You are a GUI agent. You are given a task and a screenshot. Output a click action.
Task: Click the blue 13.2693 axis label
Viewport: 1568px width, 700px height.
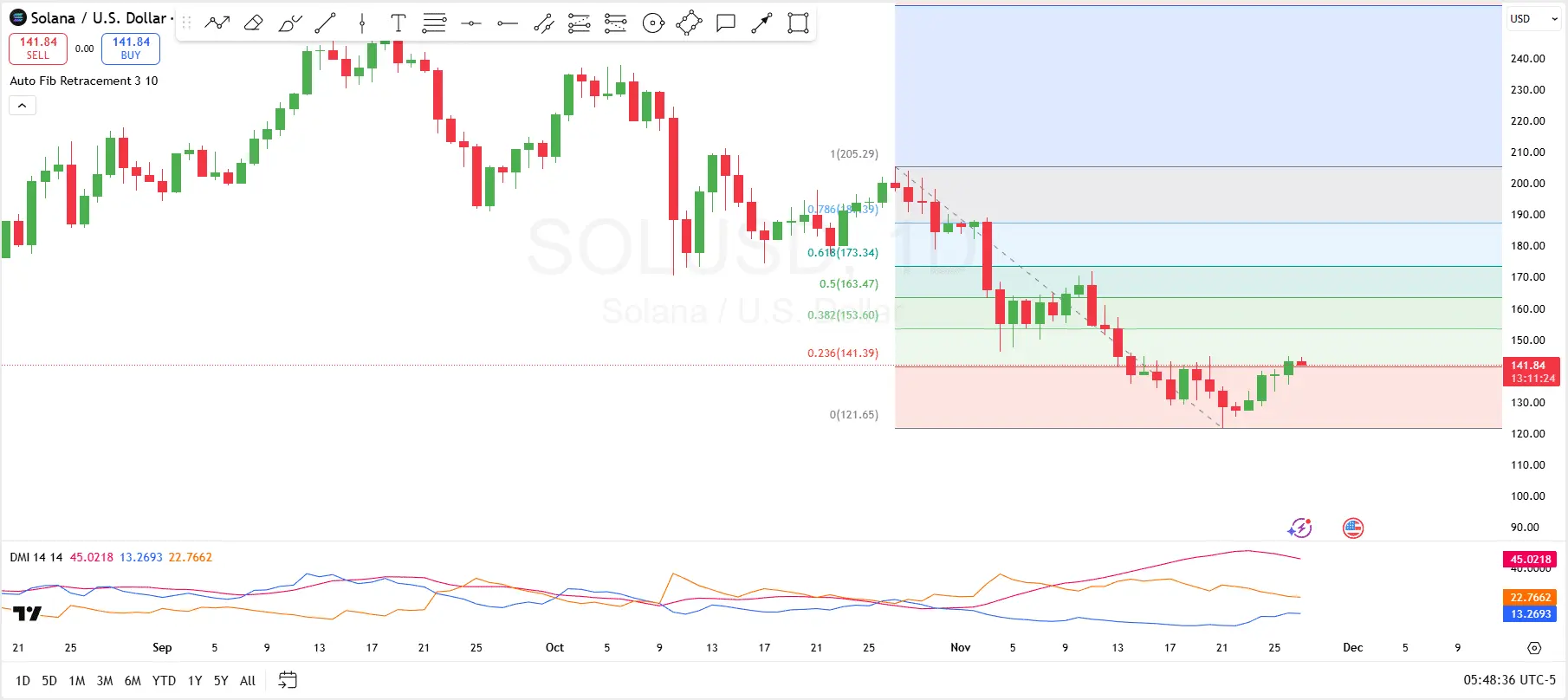click(x=1531, y=614)
